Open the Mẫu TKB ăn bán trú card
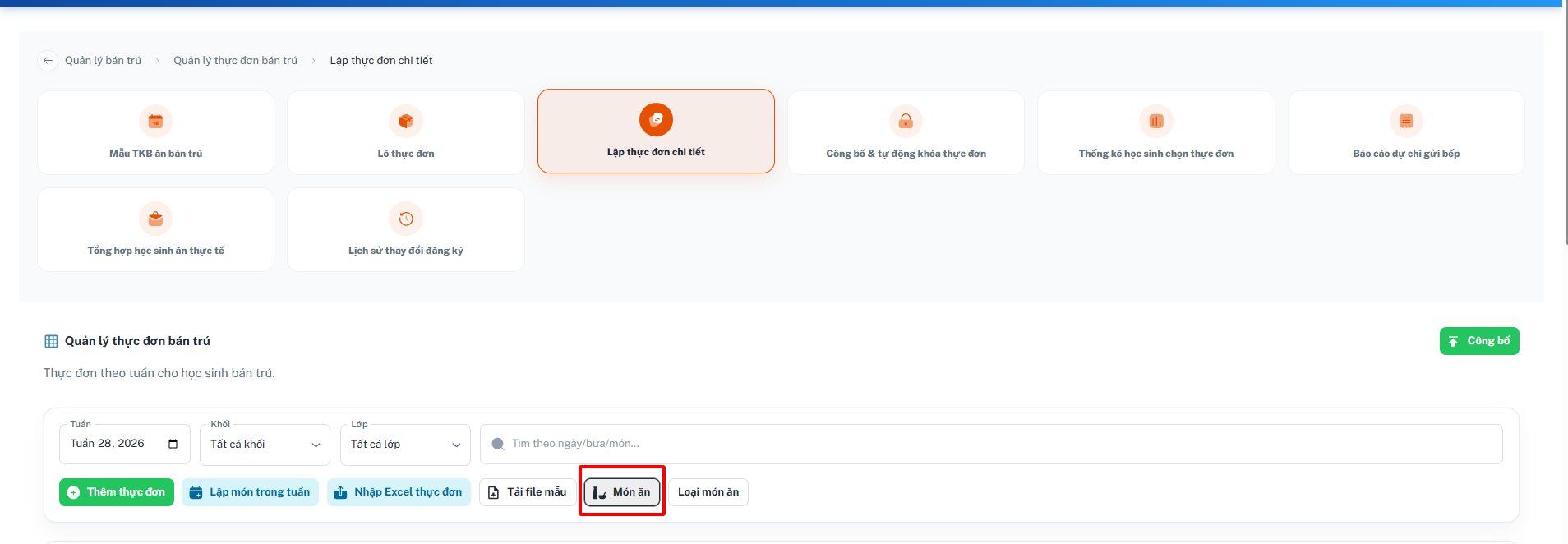 tap(156, 132)
